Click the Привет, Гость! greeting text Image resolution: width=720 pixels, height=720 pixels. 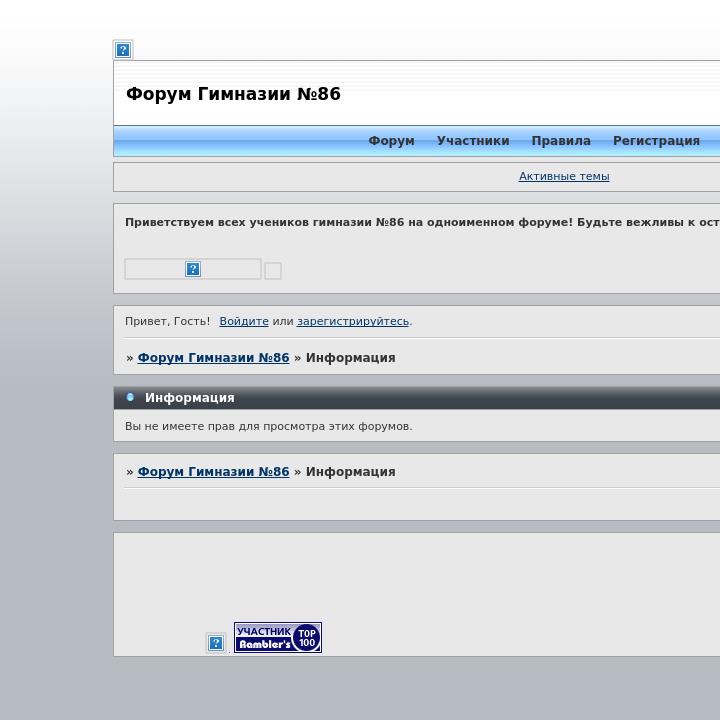click(168, 321)
